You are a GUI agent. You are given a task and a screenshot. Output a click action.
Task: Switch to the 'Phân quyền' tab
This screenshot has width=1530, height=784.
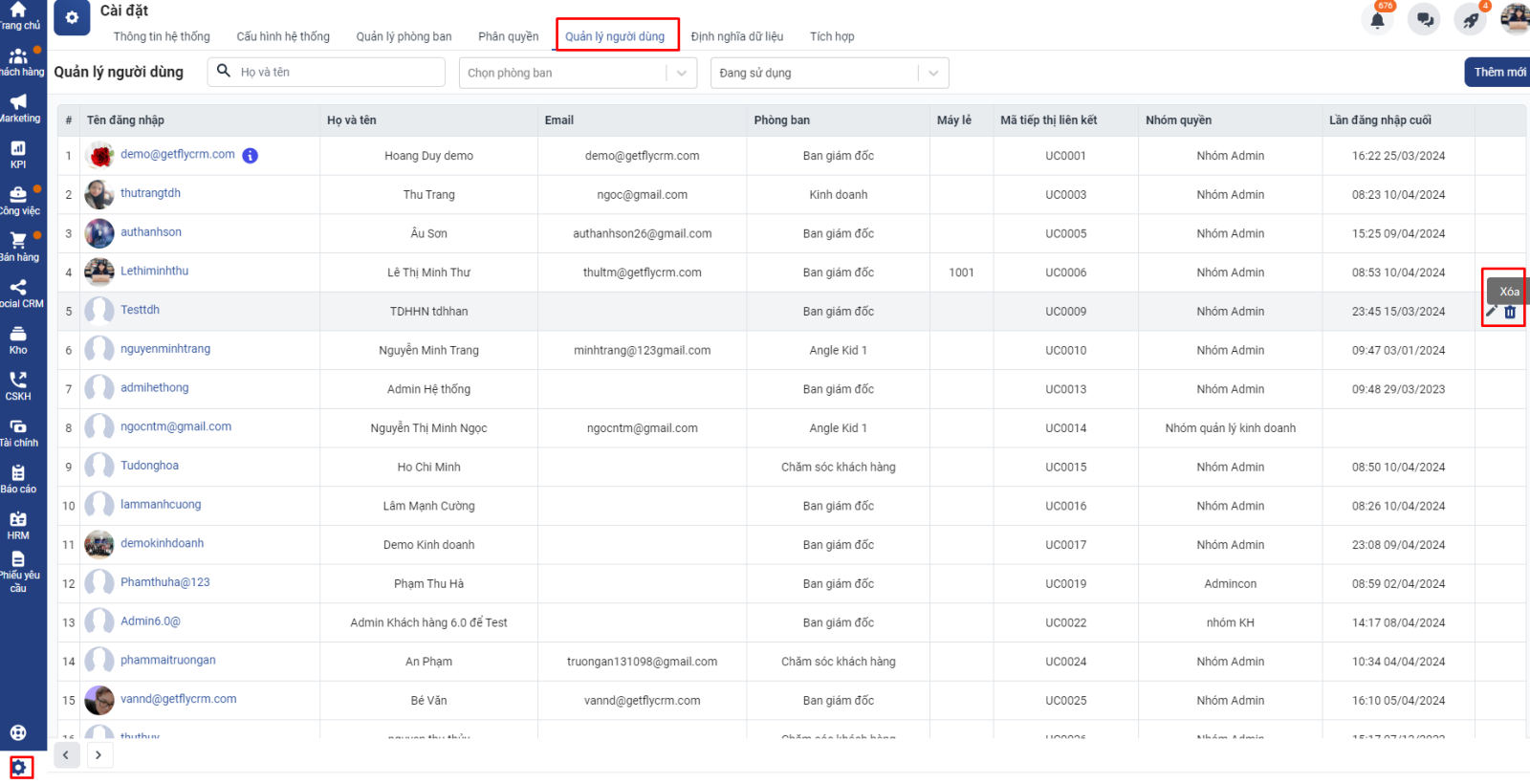508,36
